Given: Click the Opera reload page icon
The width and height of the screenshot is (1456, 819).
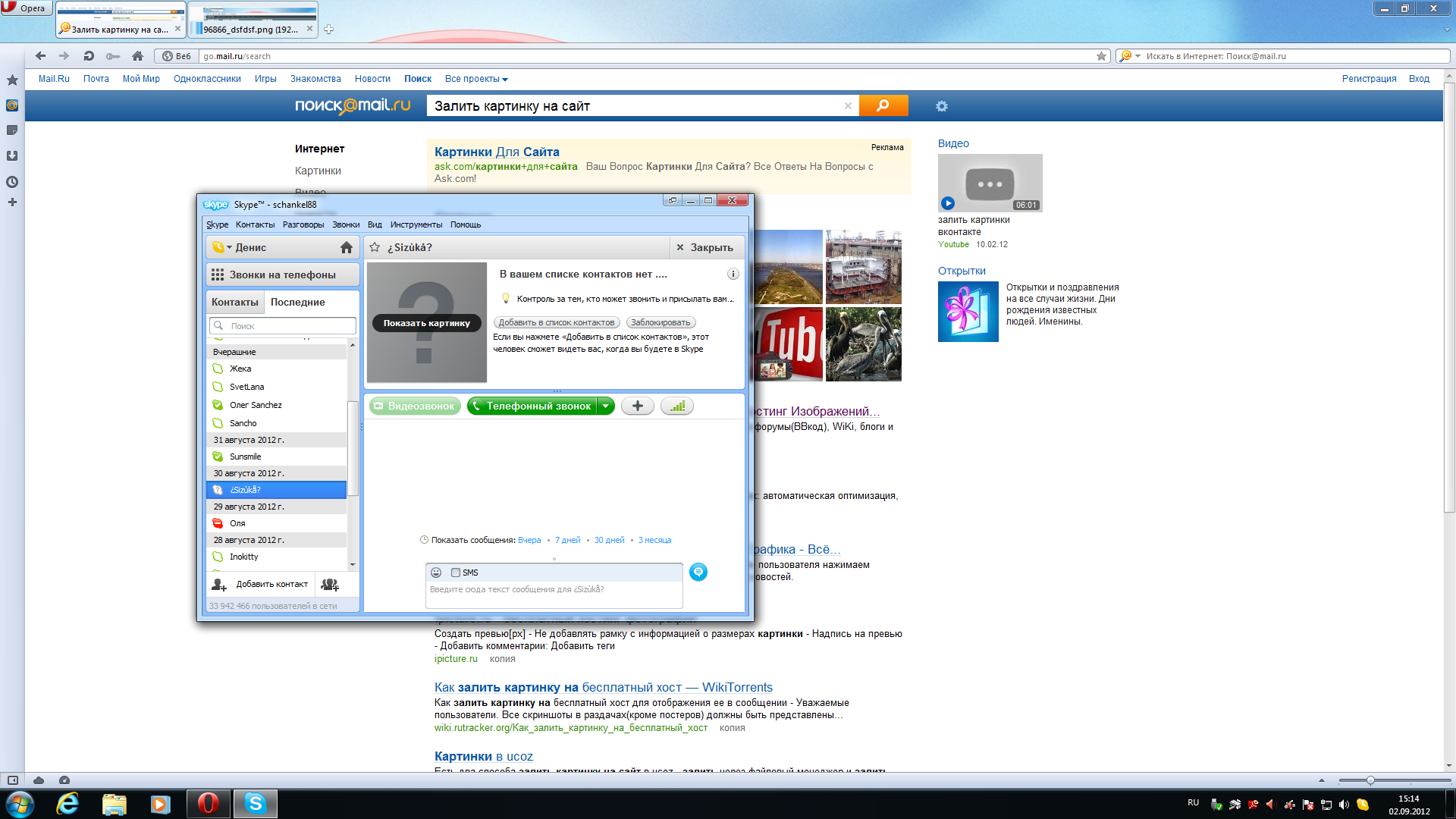Looking at the screenshot, I should [89, 56].
